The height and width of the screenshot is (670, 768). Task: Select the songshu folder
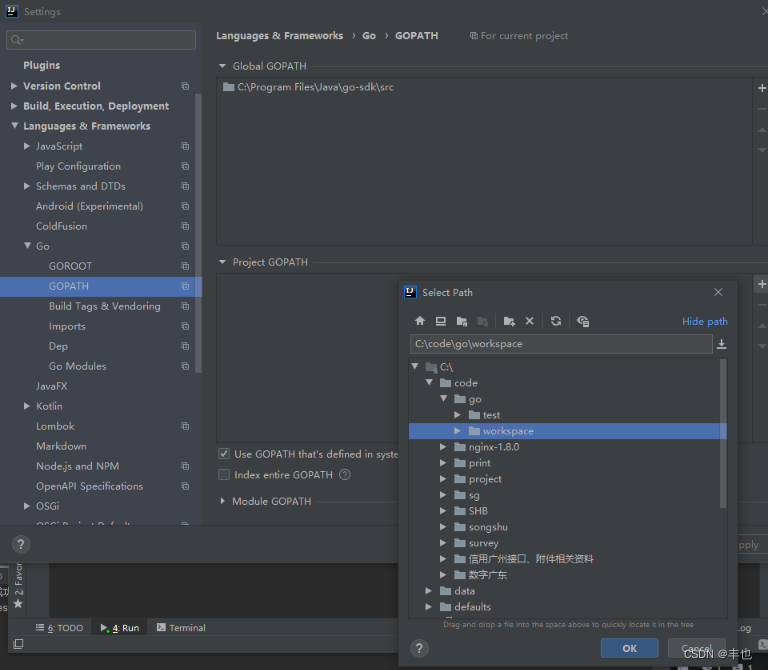point(488,527)
